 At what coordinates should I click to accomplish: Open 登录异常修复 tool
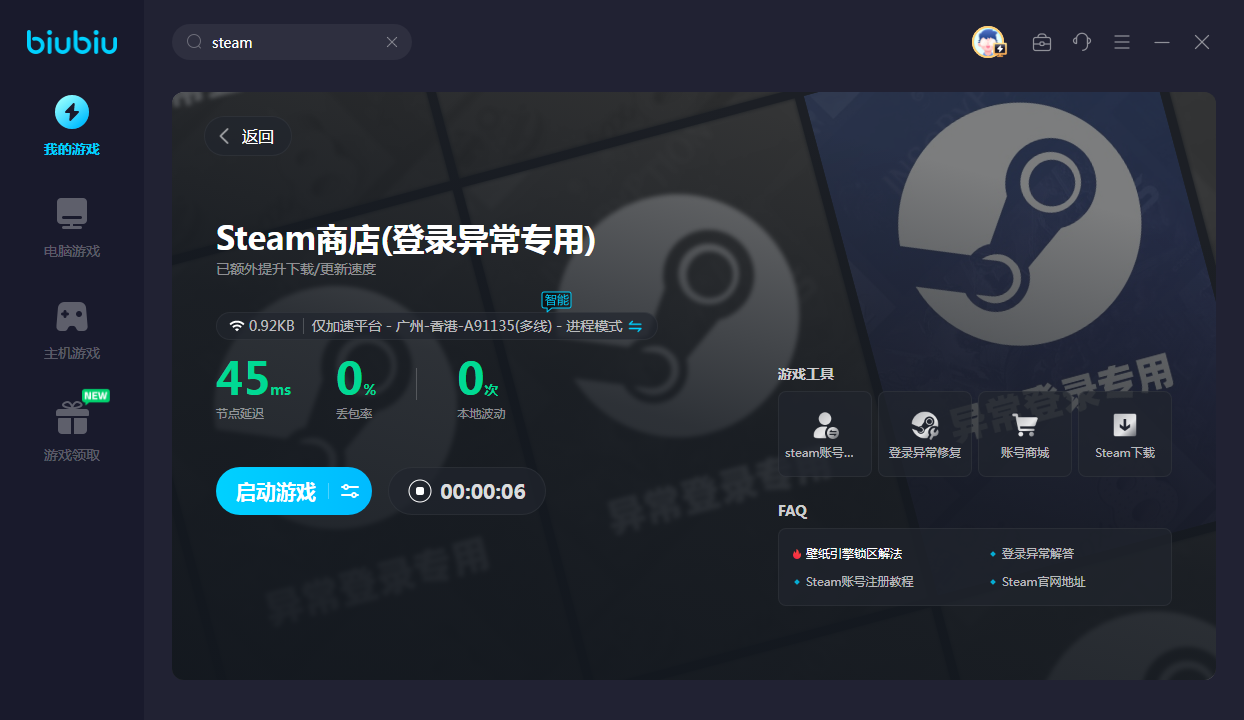click(x=924, y=434)
